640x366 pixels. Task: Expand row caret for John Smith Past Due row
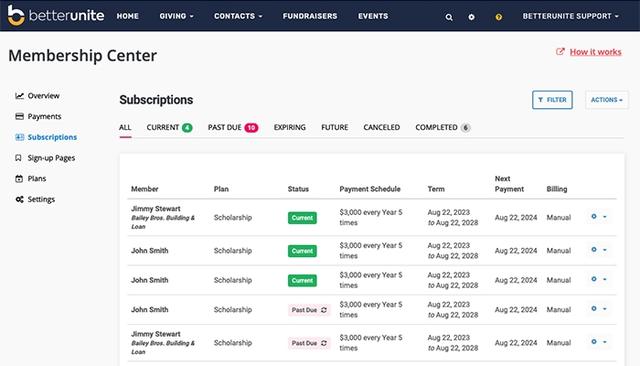tap(605, 309)
